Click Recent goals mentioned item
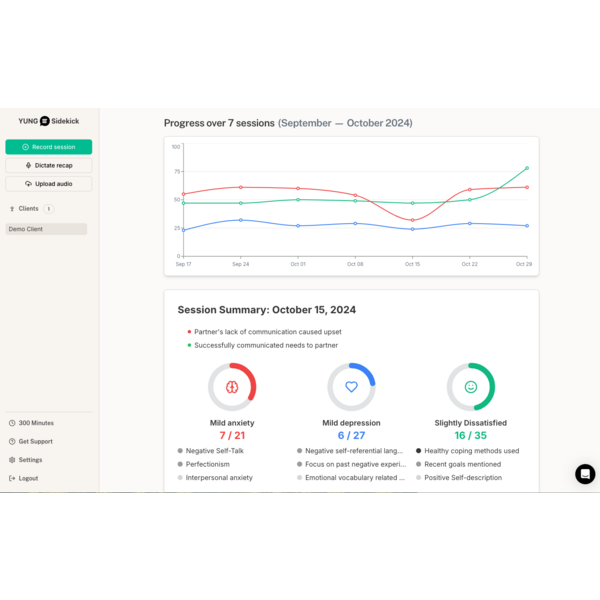The height and width of the screenshot is (600, 600). (x=459, y=464)
